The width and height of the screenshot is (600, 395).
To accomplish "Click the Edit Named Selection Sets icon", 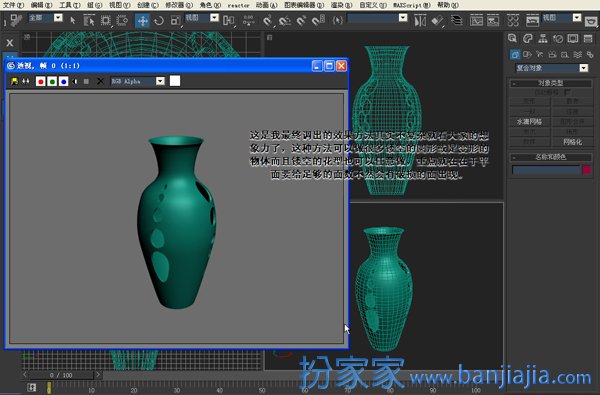I will [338, 20].
